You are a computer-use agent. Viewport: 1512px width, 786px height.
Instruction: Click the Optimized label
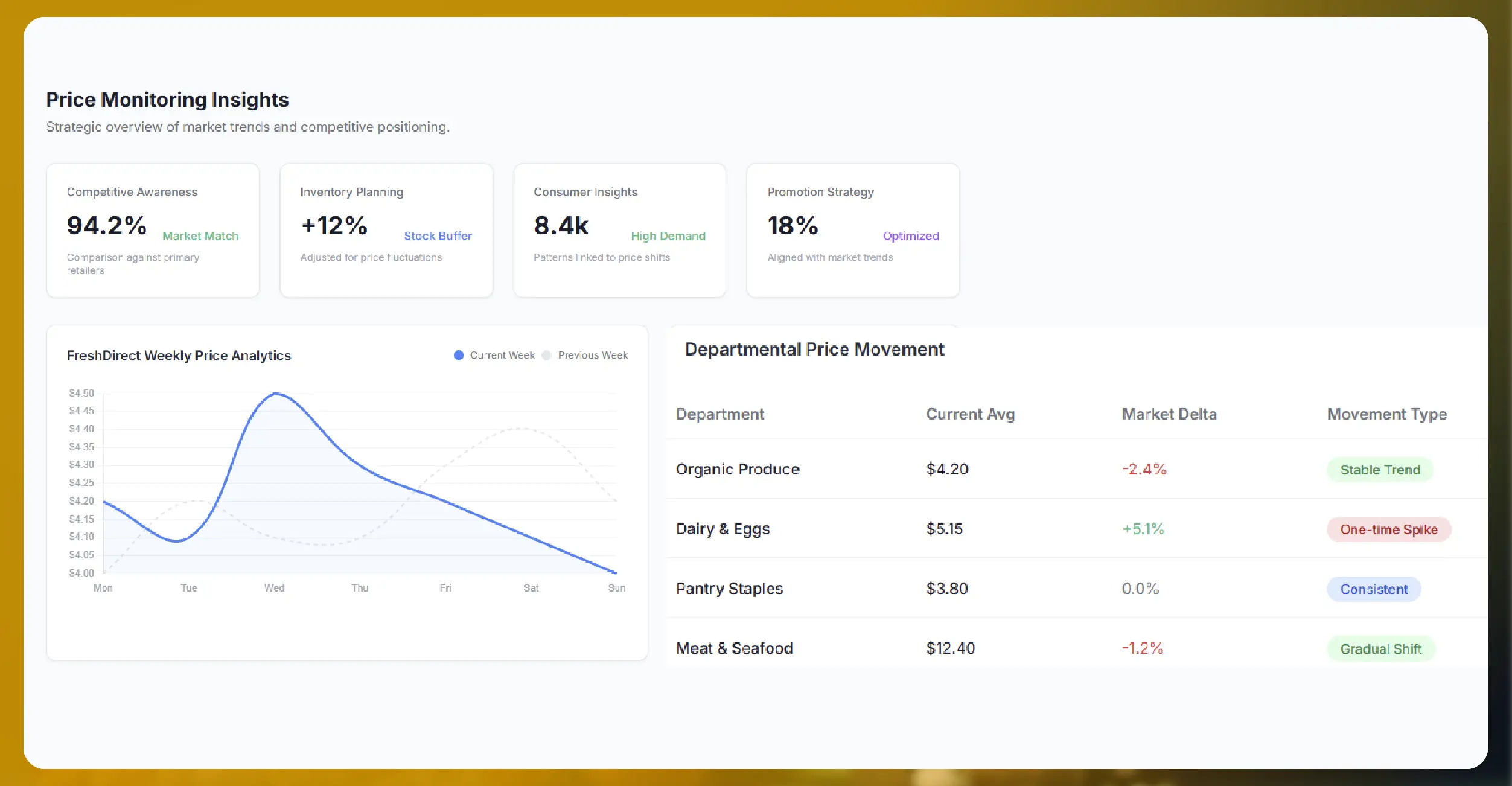coord(910,236)
